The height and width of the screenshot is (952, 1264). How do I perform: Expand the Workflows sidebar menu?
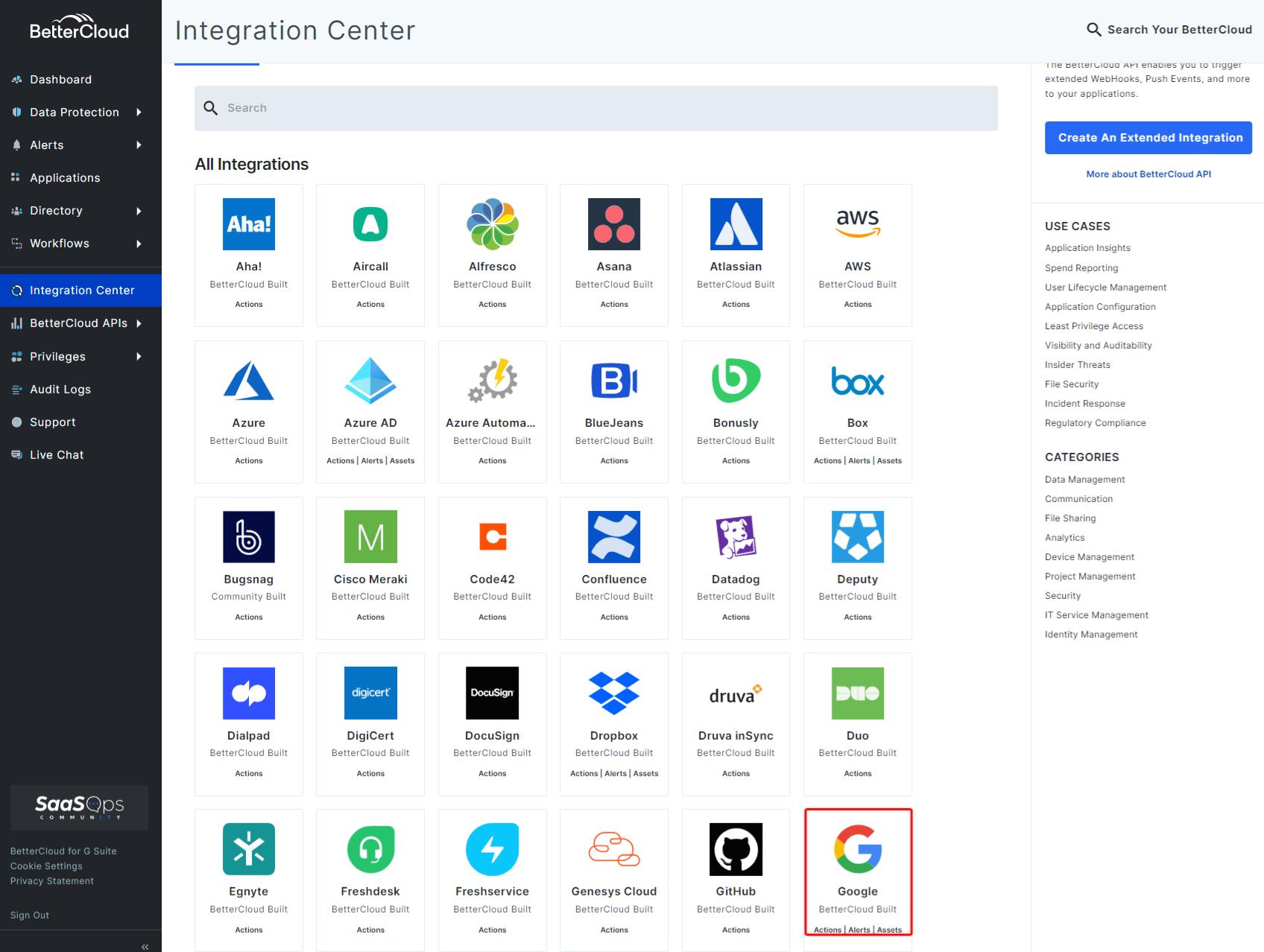pos(60,243)
